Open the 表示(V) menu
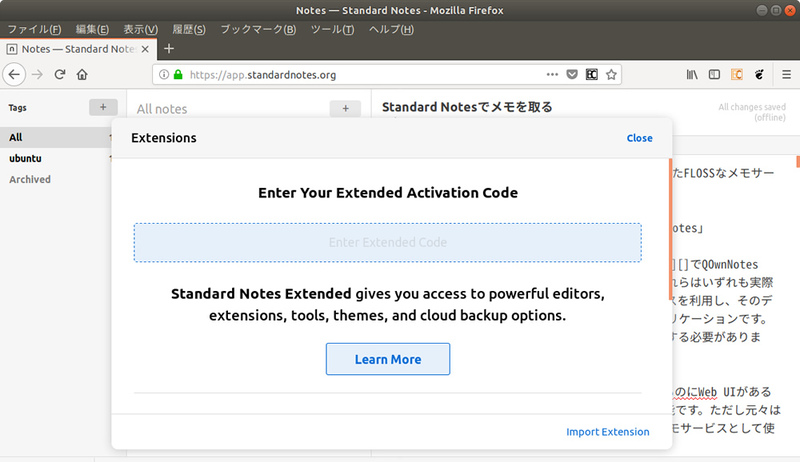 click(141, 29)
